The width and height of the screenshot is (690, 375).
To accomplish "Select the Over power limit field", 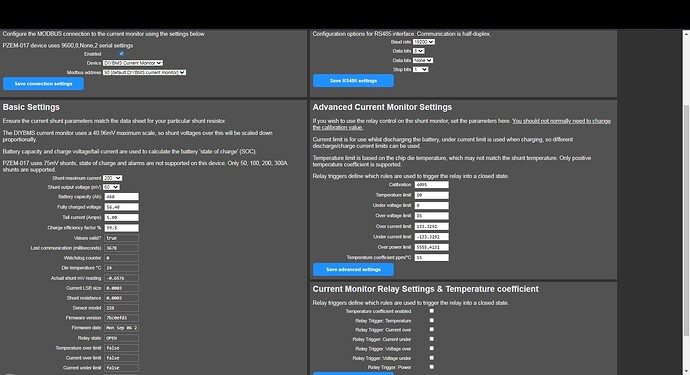I will click(x=432, y=247).
